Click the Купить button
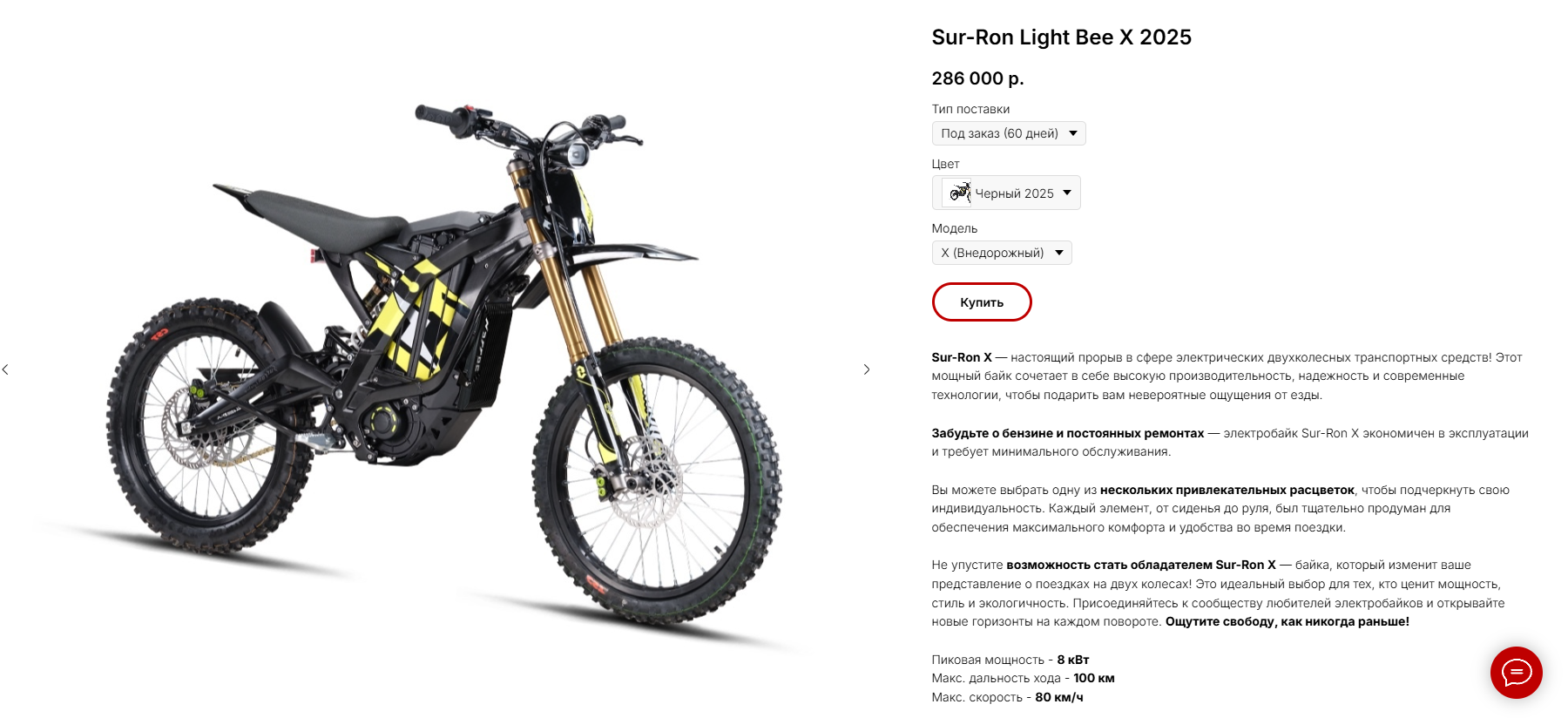Image resolution: width=1568 pixels, height=718 pixels. (x=982, y=302)
